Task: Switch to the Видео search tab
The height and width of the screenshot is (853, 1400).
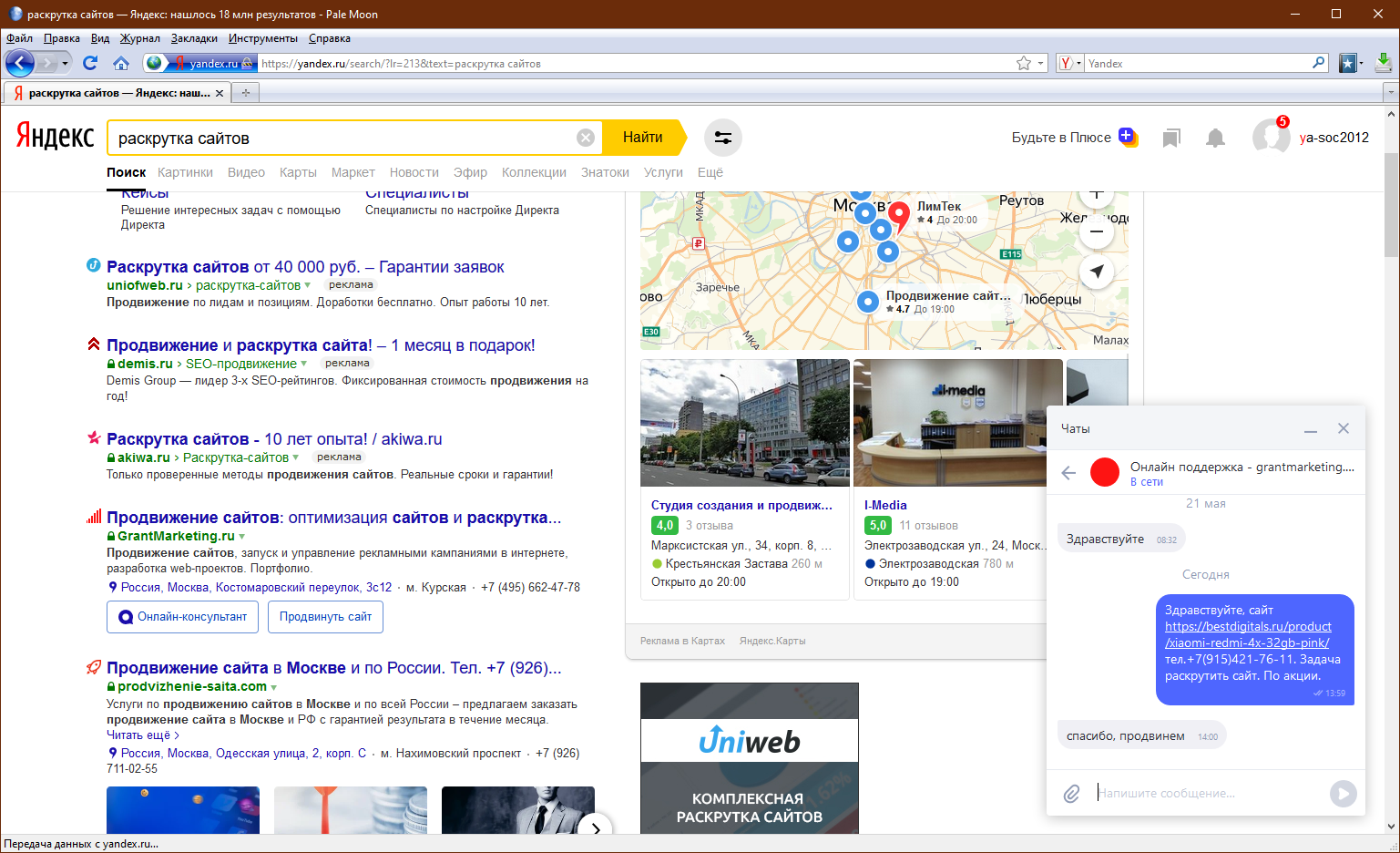Action: [246, 172]
